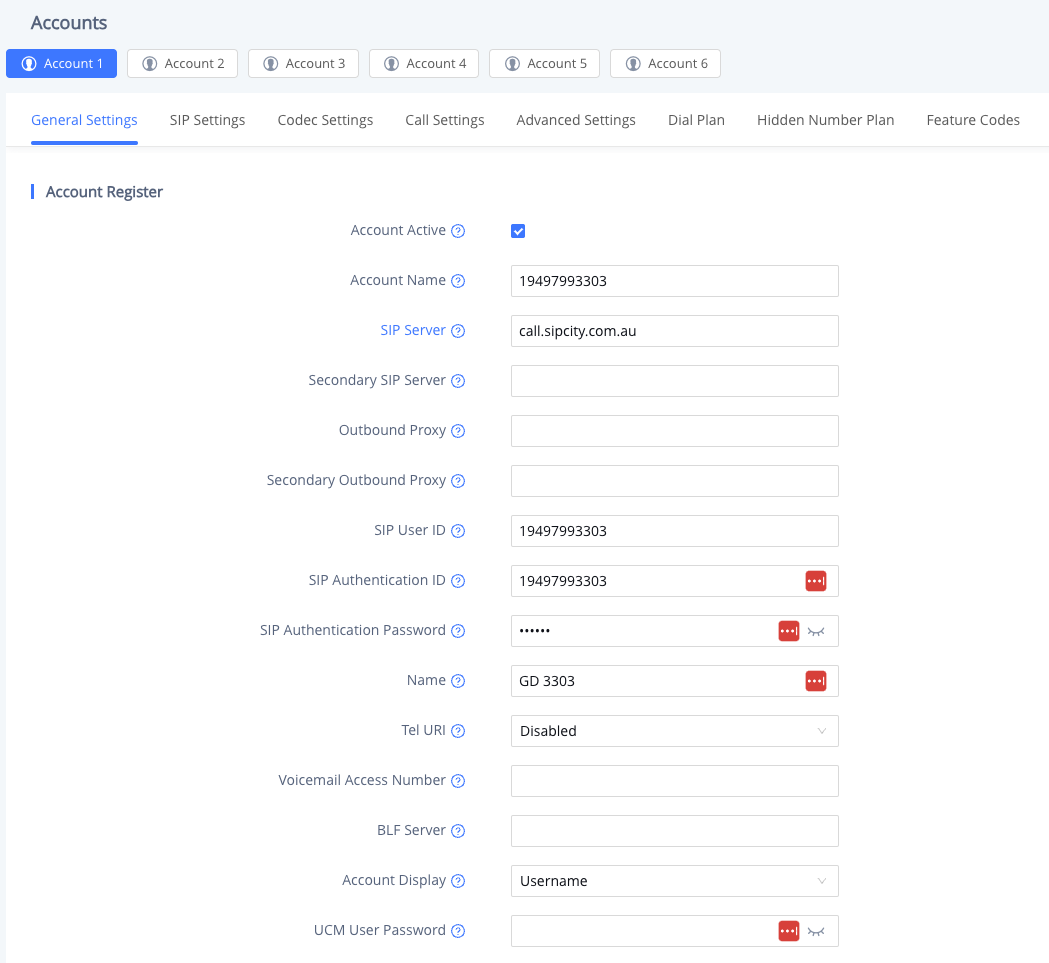The image size is (1049, 963).
Task: Focus the Voicemail Access Number field
Action: pyautogui.click(x=674, y=781)
